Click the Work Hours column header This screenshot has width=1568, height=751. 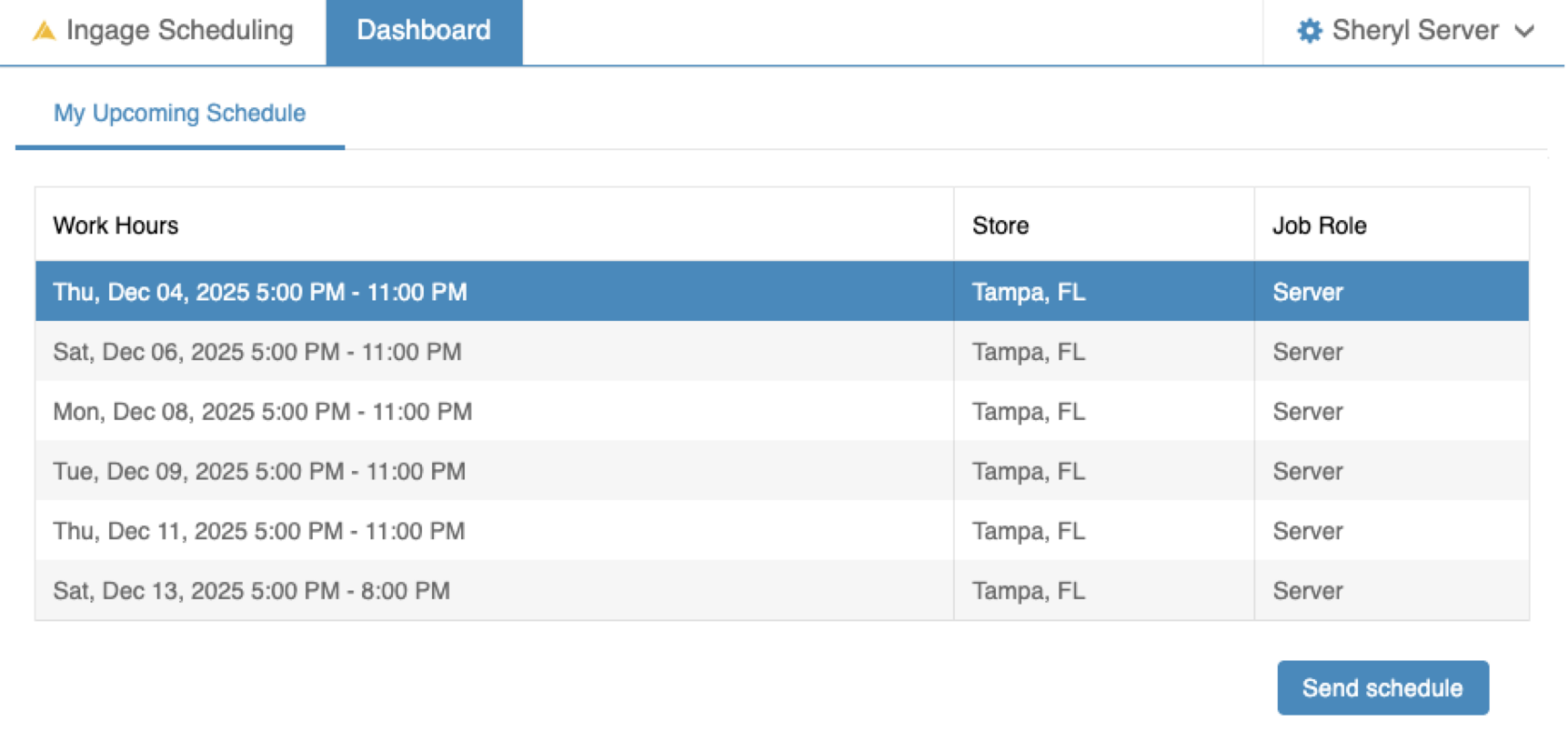116,226
